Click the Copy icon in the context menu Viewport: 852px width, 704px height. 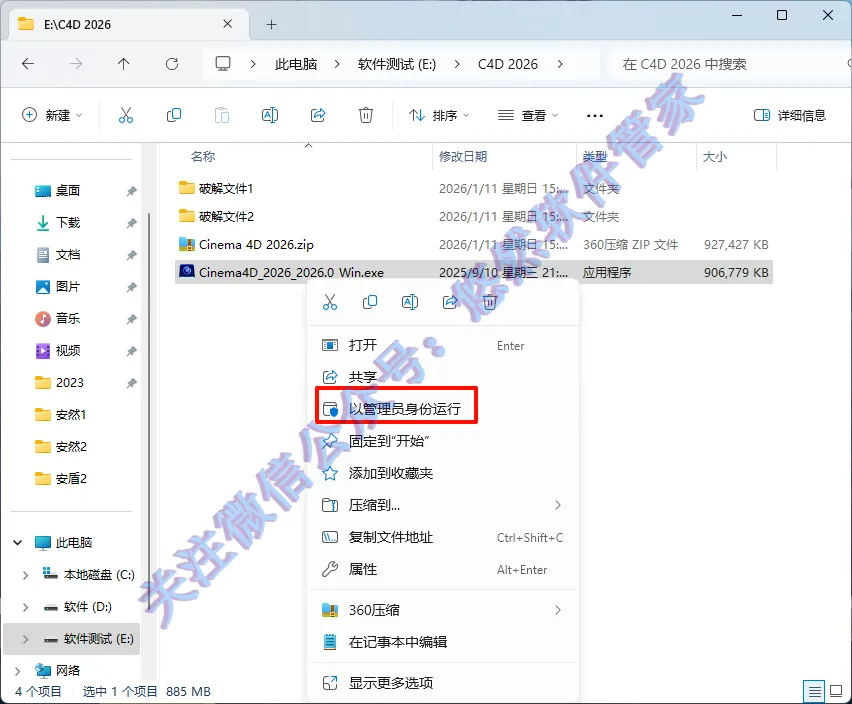pos(370,302)
